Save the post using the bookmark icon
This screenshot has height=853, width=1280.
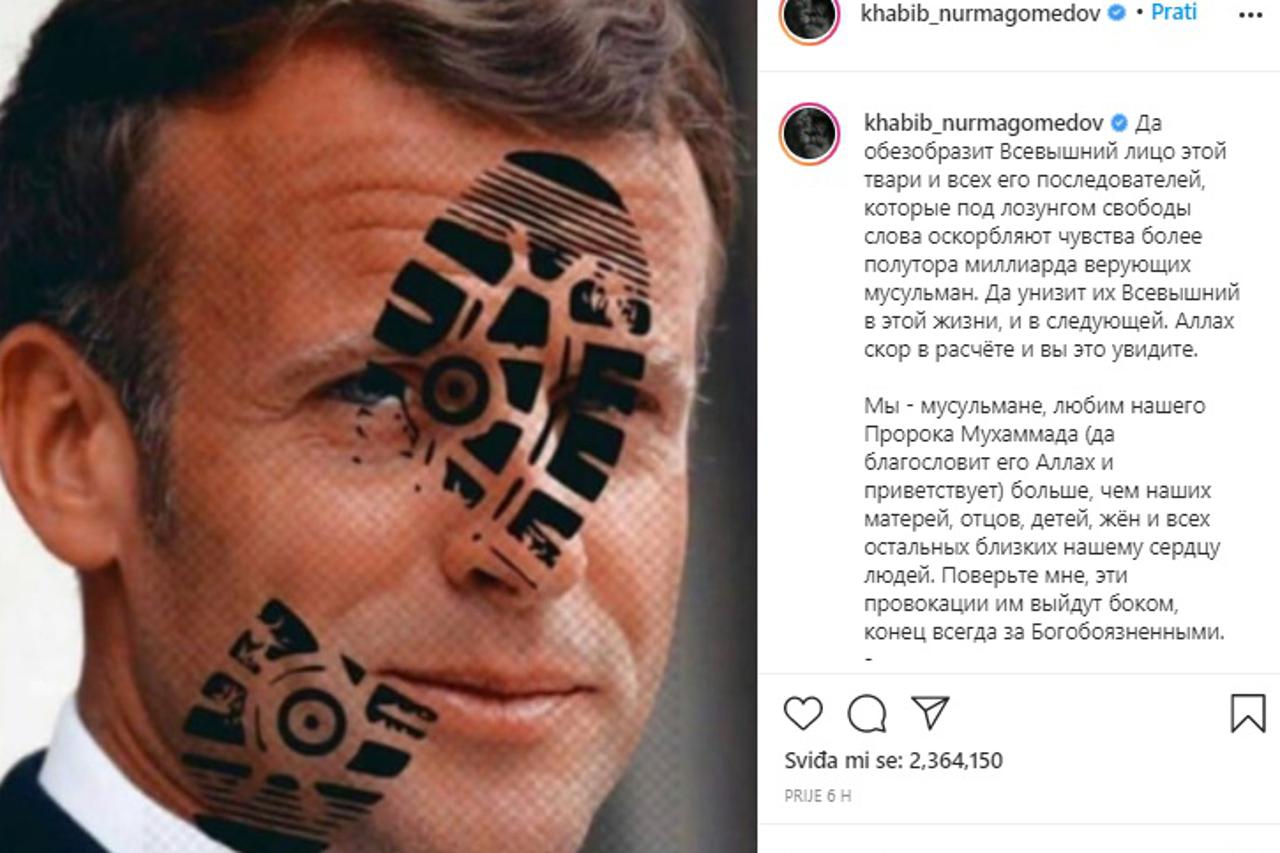(x=1248, y=713)
